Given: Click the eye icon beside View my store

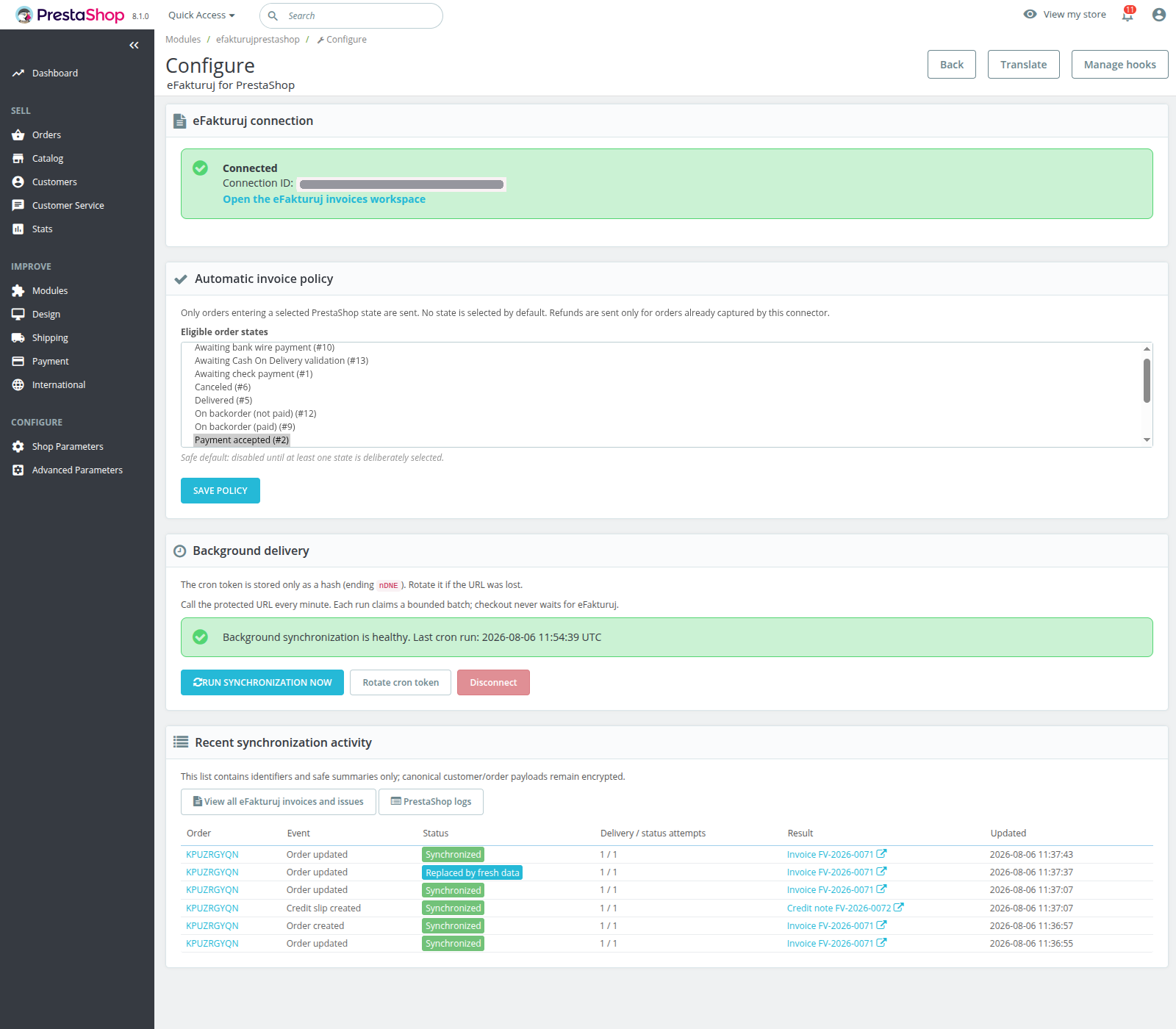Looking at the screenshot, I should pyautogui.click(x=1030, y=15).
